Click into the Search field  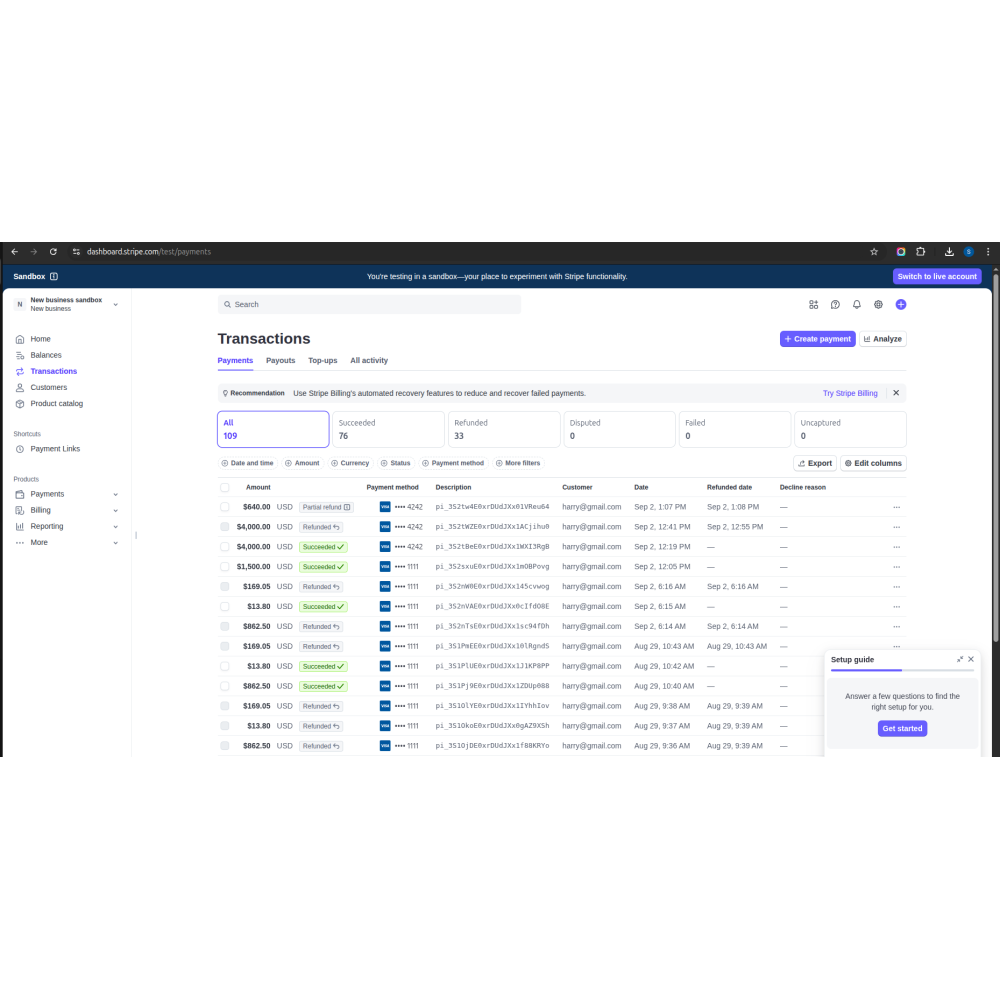pos(370,304)
